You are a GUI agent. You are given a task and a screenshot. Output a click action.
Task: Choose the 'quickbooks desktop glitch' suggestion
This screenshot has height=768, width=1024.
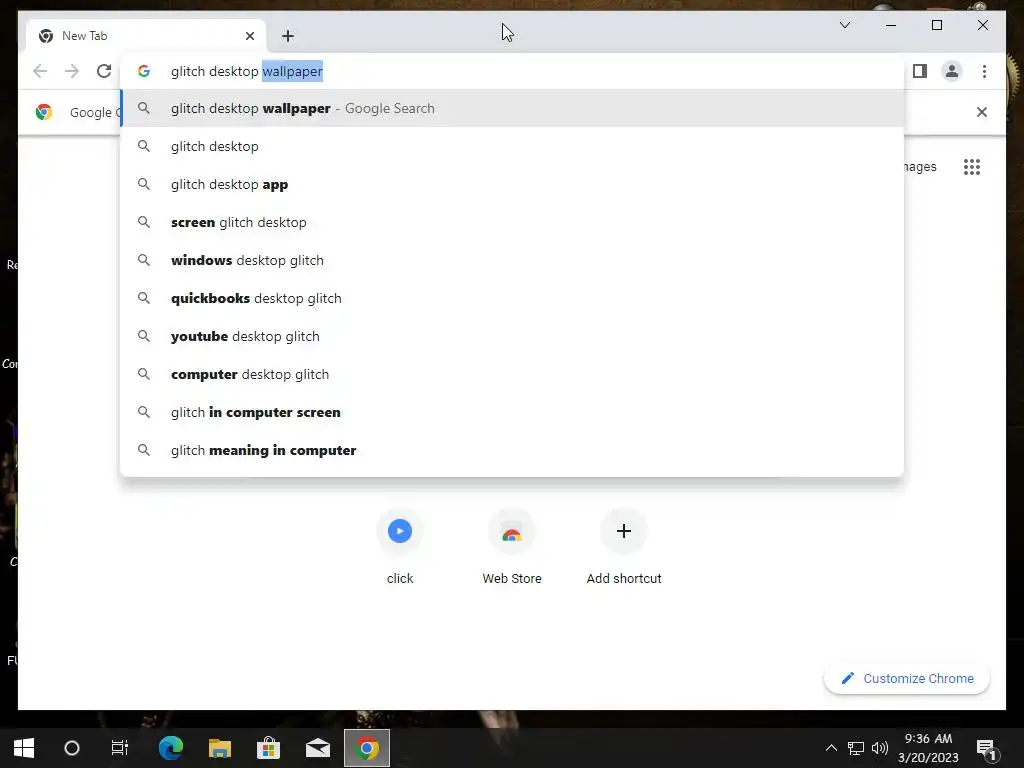point(513,298)
